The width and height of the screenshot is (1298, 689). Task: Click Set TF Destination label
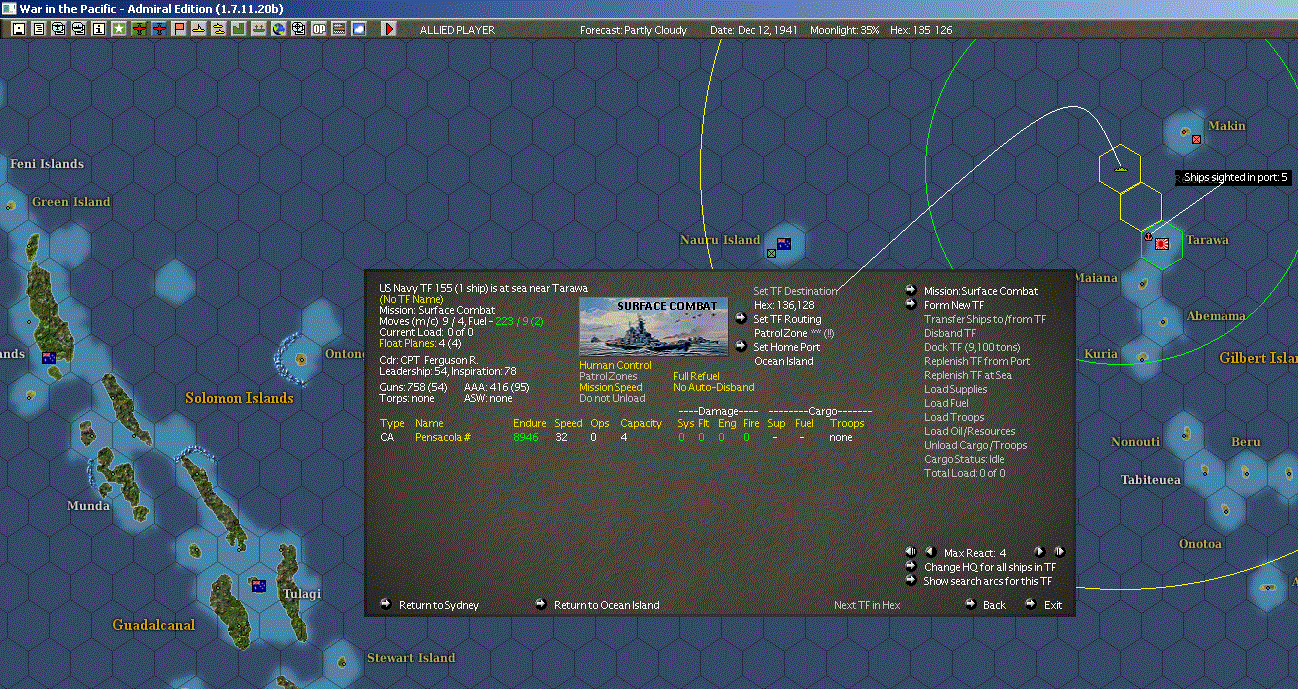[795, 291]
